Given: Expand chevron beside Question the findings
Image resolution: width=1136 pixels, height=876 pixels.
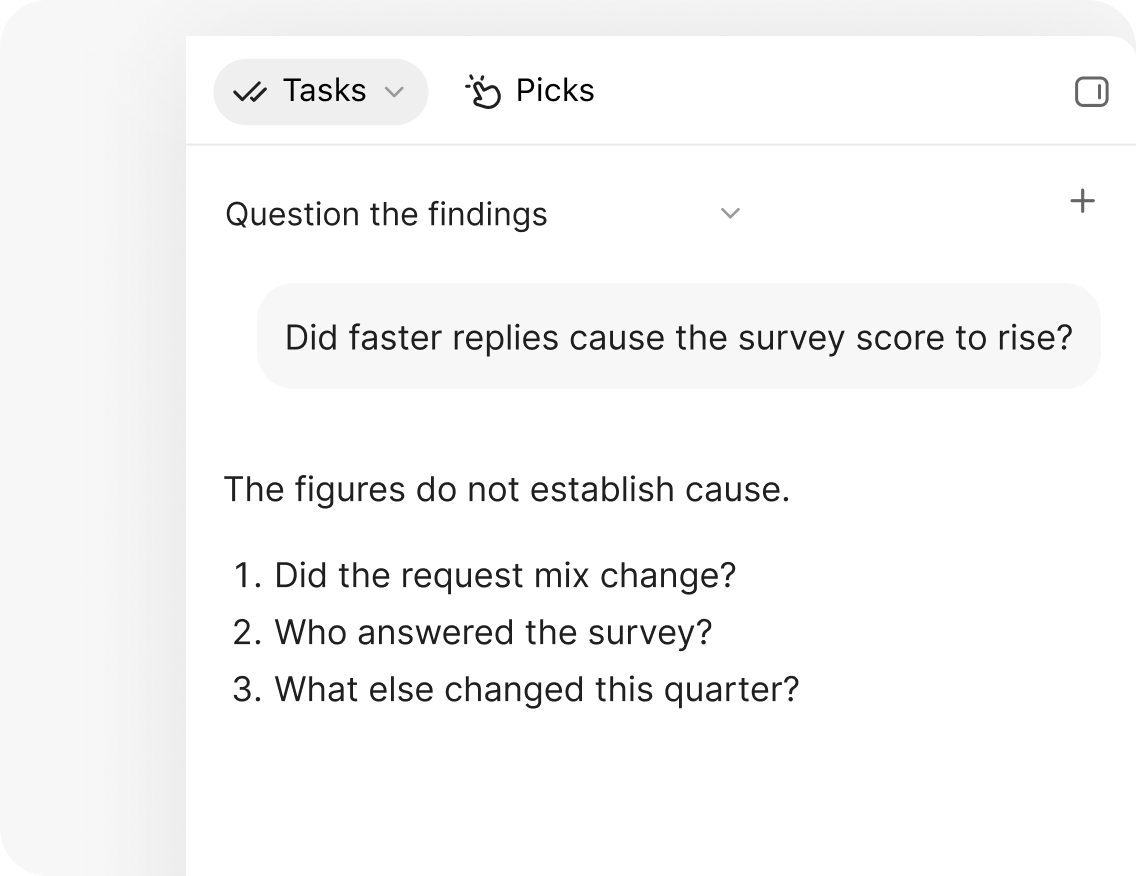Looking at the screenshot, I should click(x=730, y=213).
